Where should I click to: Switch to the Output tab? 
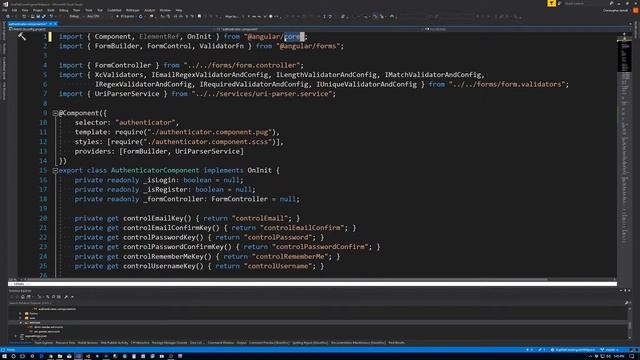[242, 343]
